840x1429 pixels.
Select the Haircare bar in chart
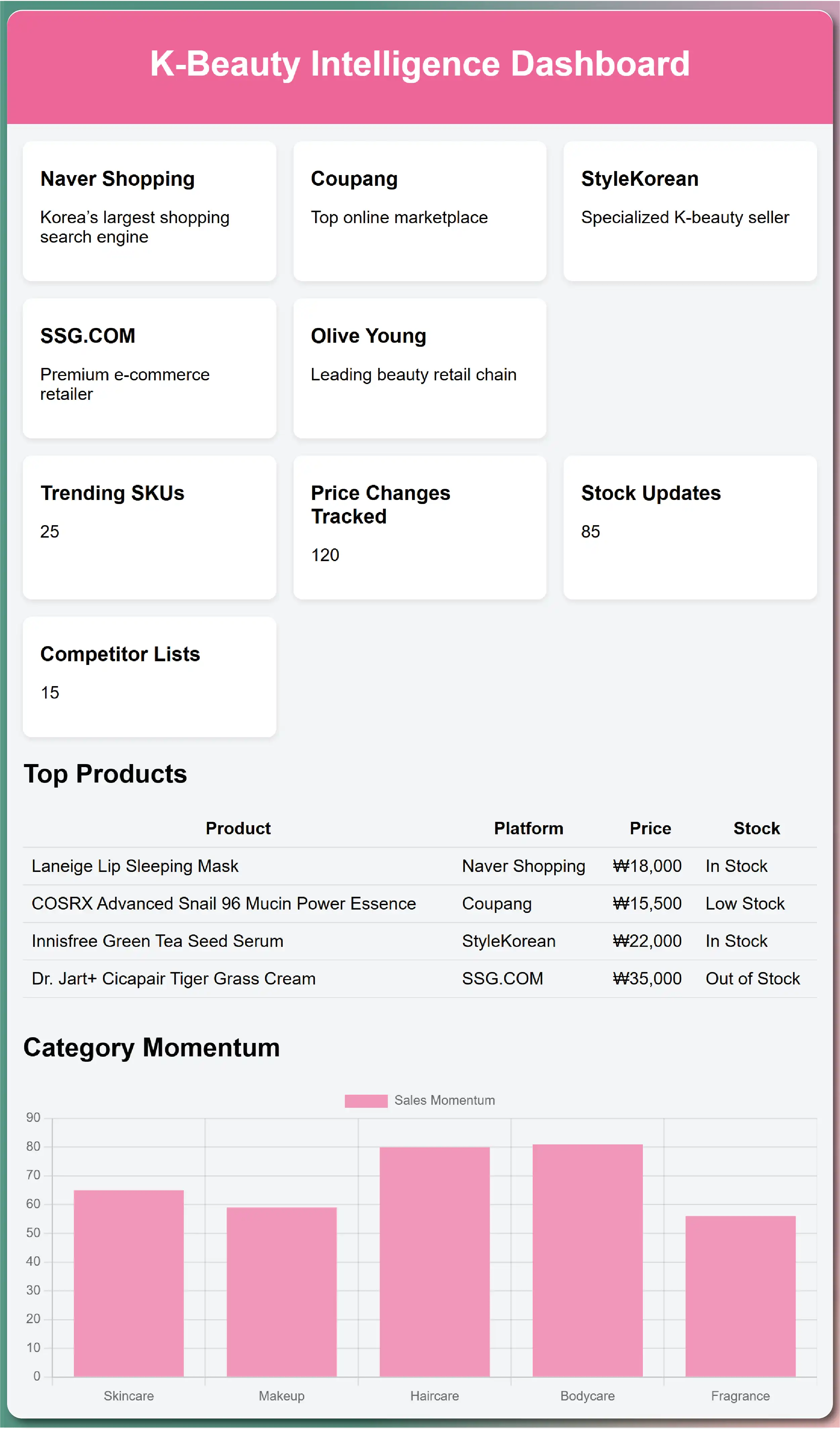coord(435,1262)
